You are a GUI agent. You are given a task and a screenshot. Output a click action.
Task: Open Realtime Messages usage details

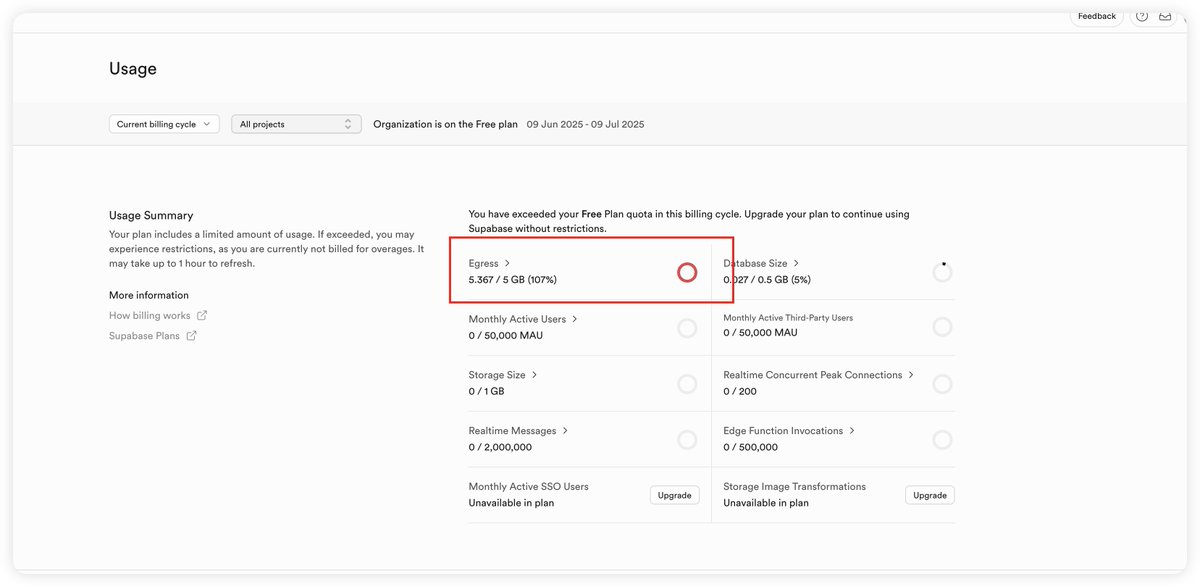(x=512, y=431)
